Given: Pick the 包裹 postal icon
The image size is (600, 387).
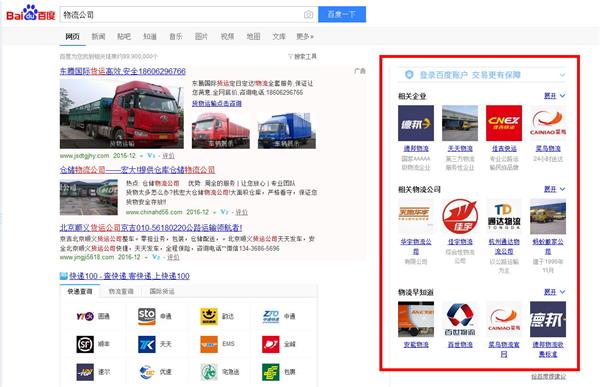Looking at the screenshot, I should pyautogui.click(x=271, y=372).
